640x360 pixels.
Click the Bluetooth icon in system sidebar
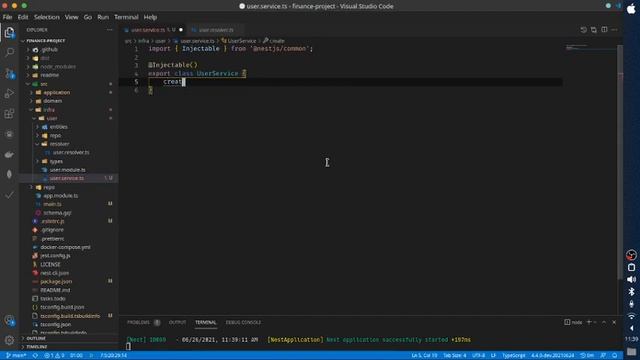(631, 292)
